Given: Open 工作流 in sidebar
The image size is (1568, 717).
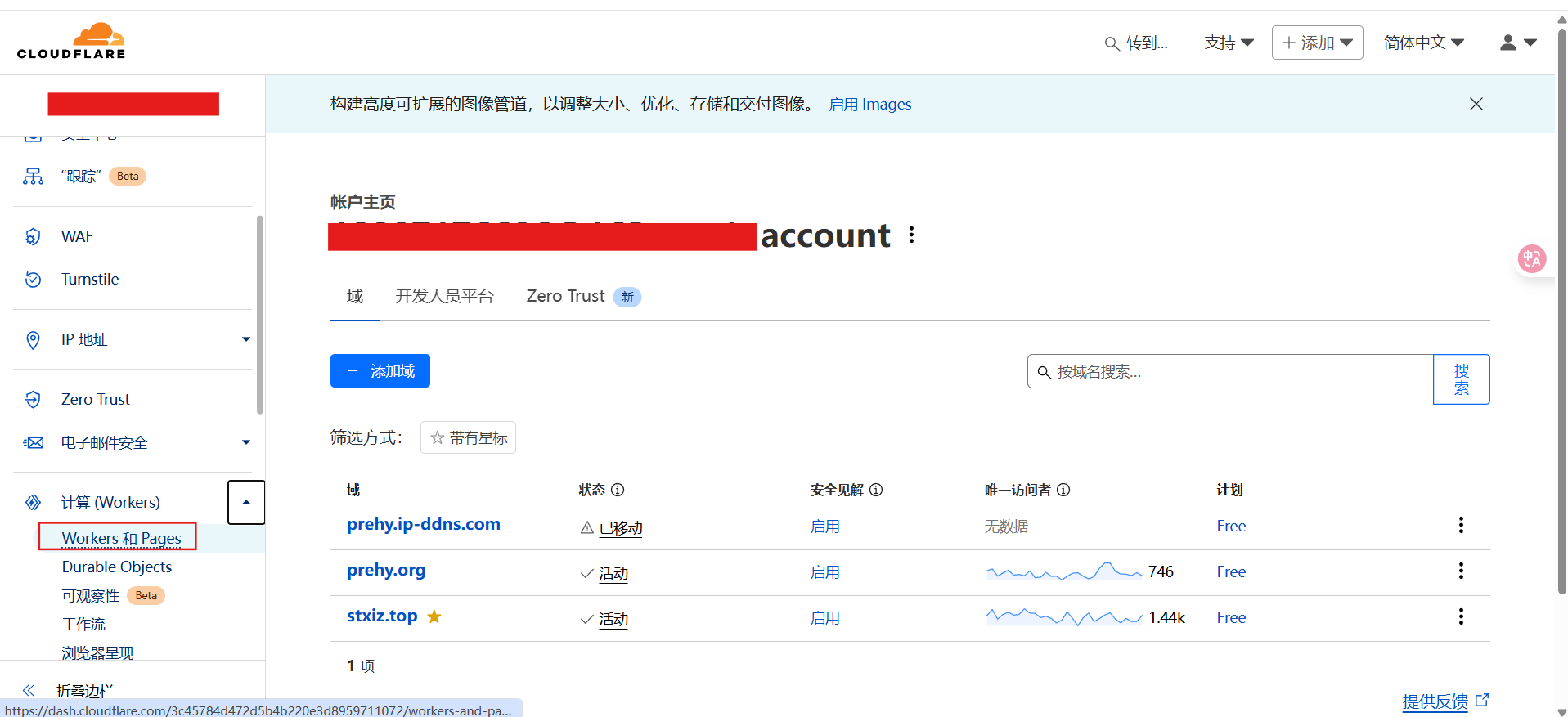Looking at the screenshot, I should [x=83, y=624].
